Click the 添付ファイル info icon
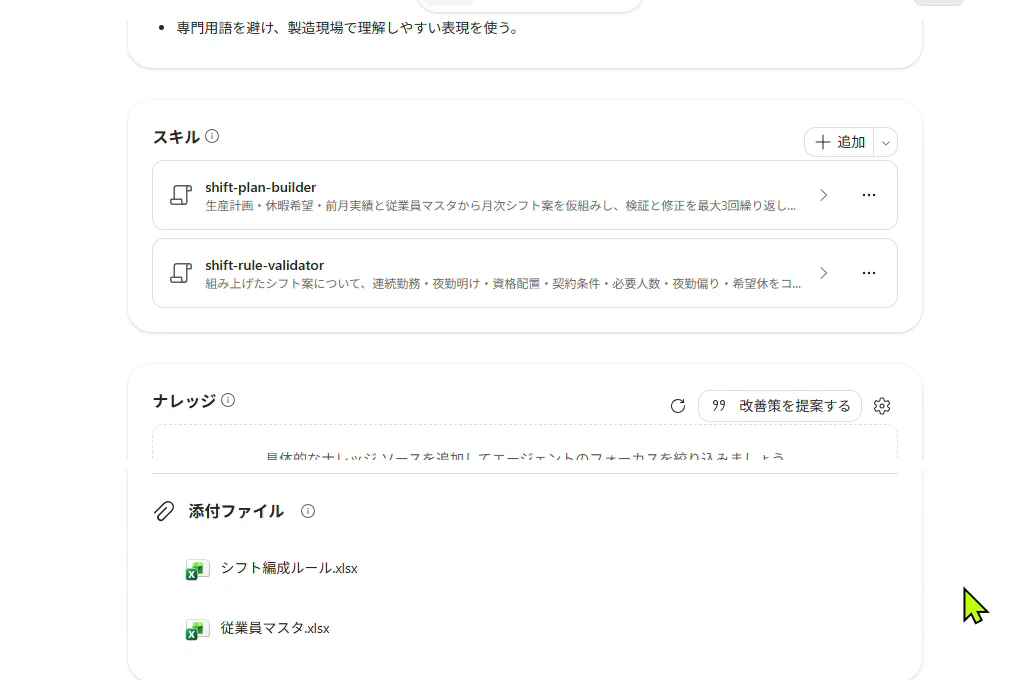This screenshot has width=1014, height=680. click(x=308, y=511)
